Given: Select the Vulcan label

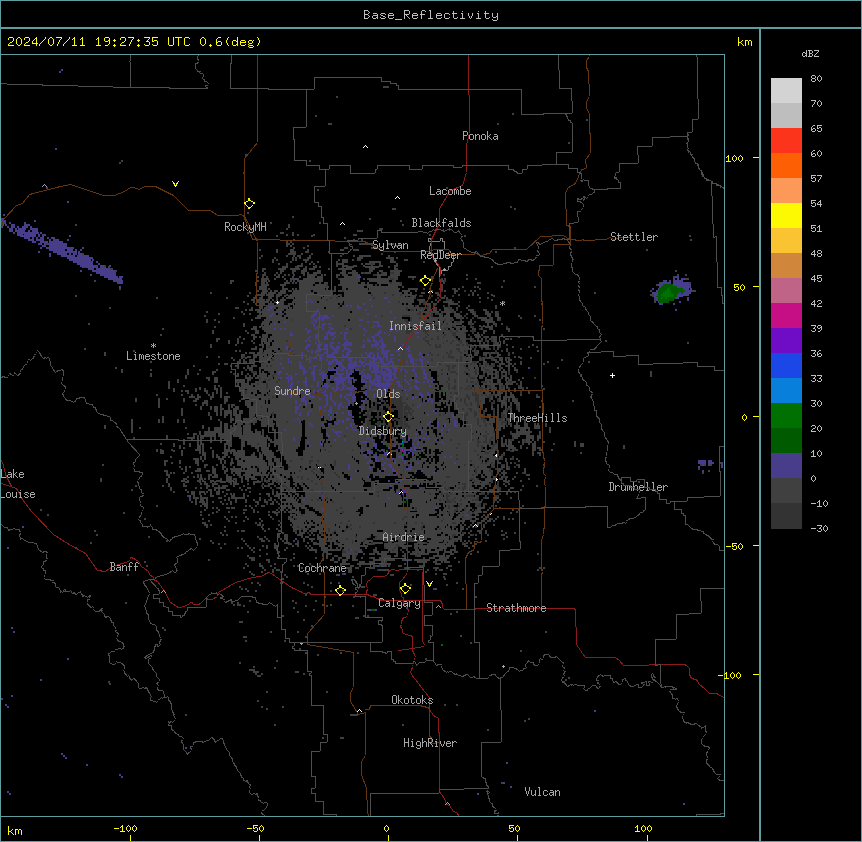Looking at the screenshot, I should tap(543, 792).
